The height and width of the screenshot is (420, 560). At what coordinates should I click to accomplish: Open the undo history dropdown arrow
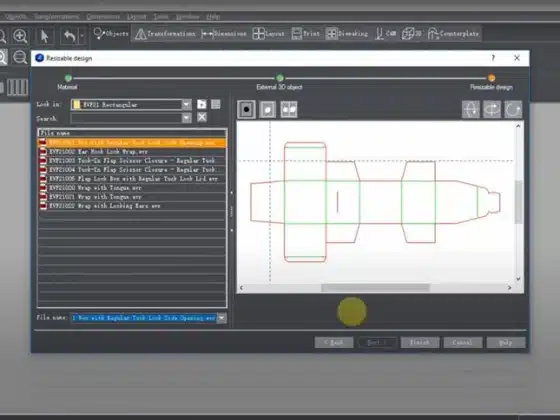tap(82, 36)
